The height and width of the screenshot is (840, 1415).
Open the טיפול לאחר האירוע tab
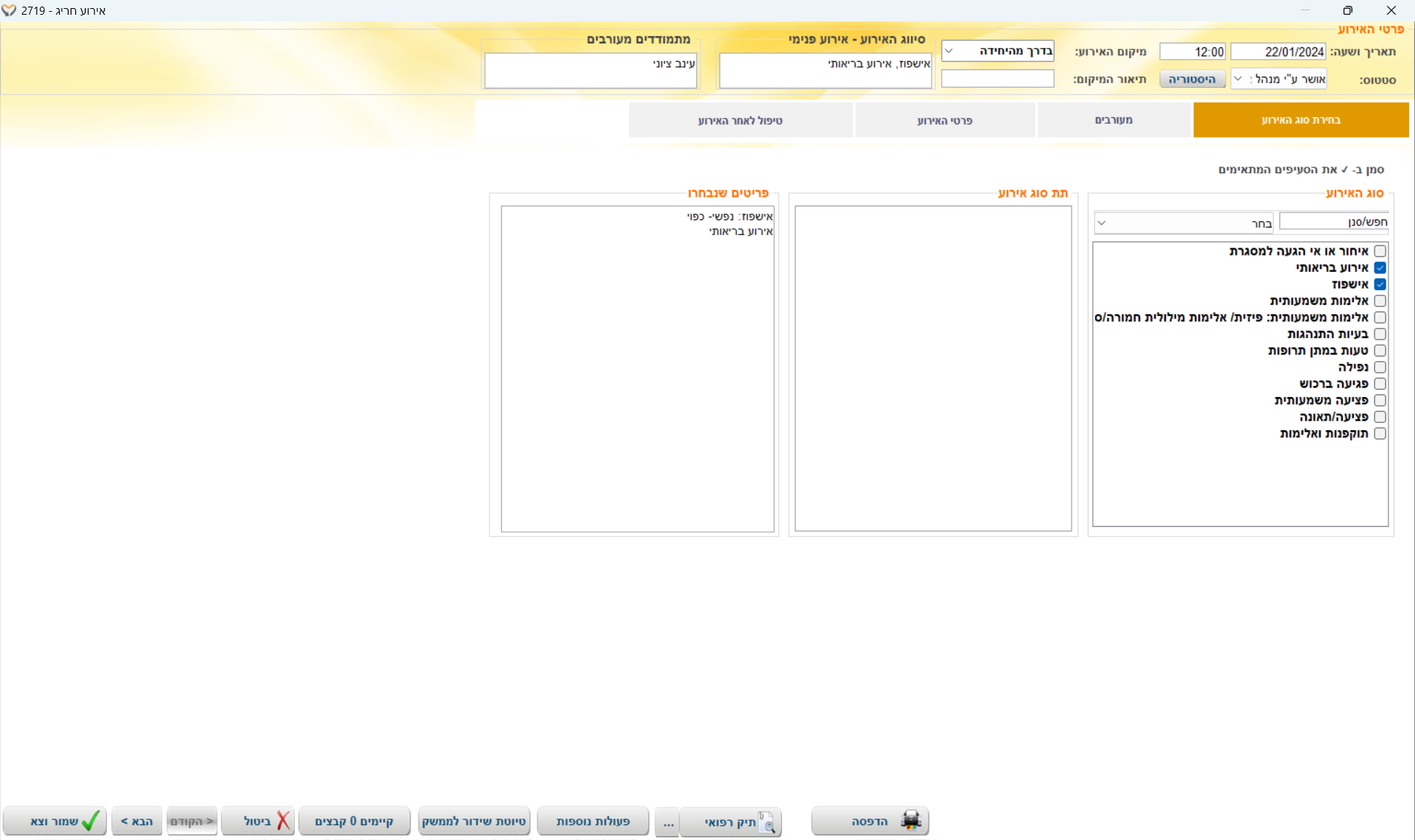pyautogui.click(x=740, y=120)
